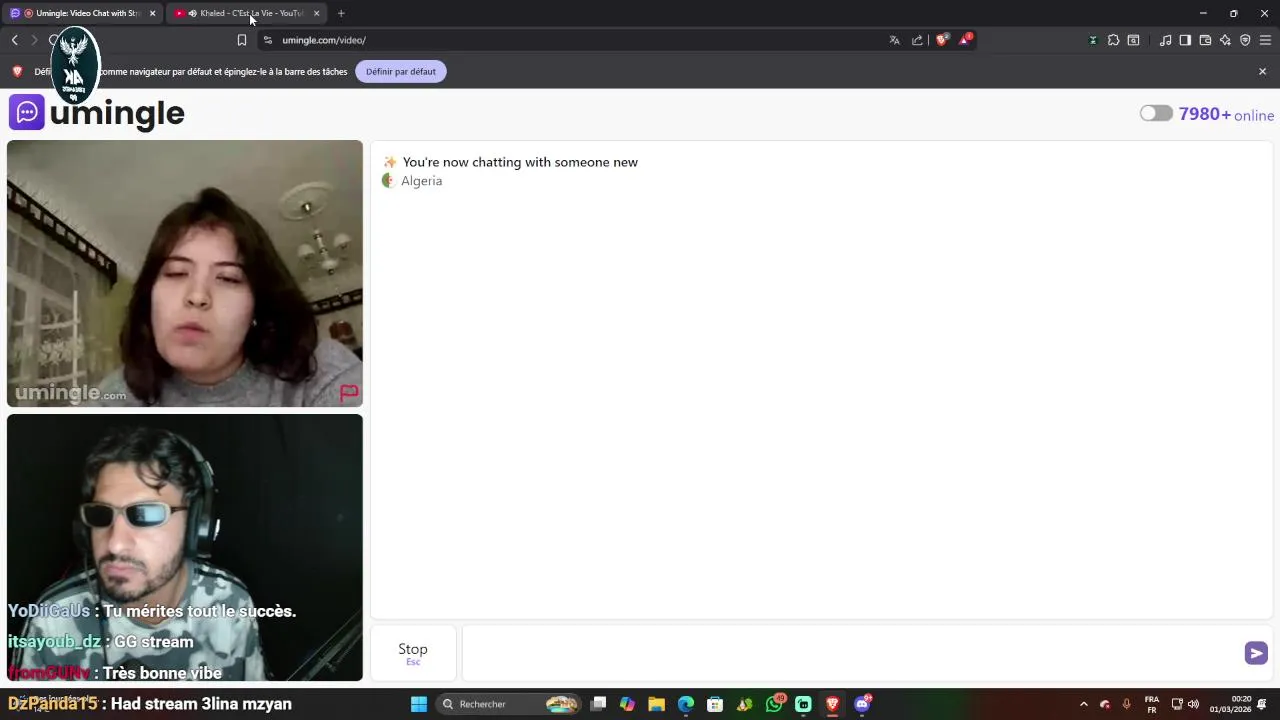Open WhatsApp from the taskbar

coord(774,704)
